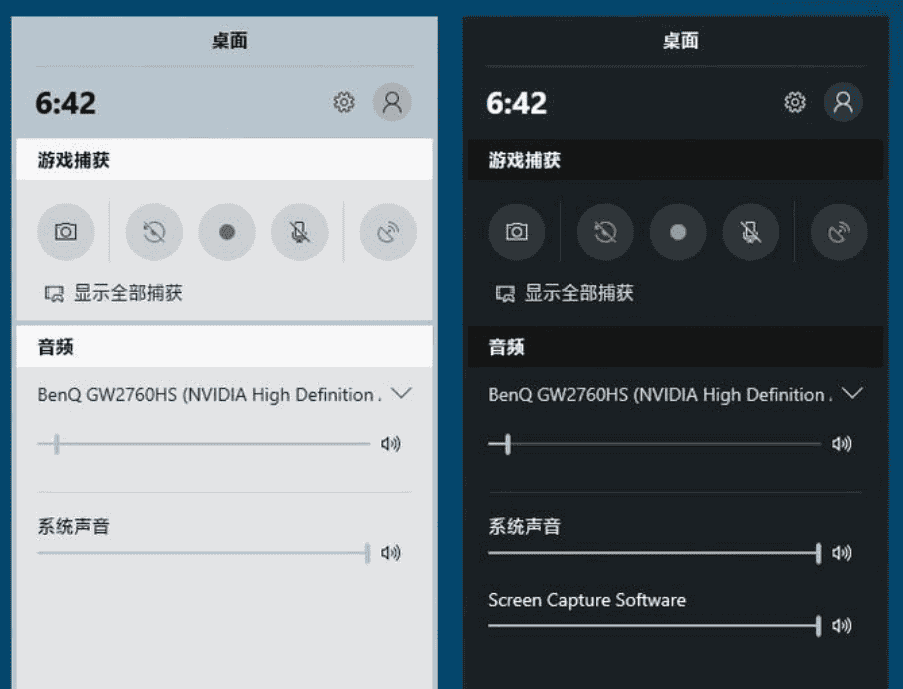Take a screenshot in the light panel
Image resolution: width=903 pixels, height=689 pixels.
pos(66,232)
